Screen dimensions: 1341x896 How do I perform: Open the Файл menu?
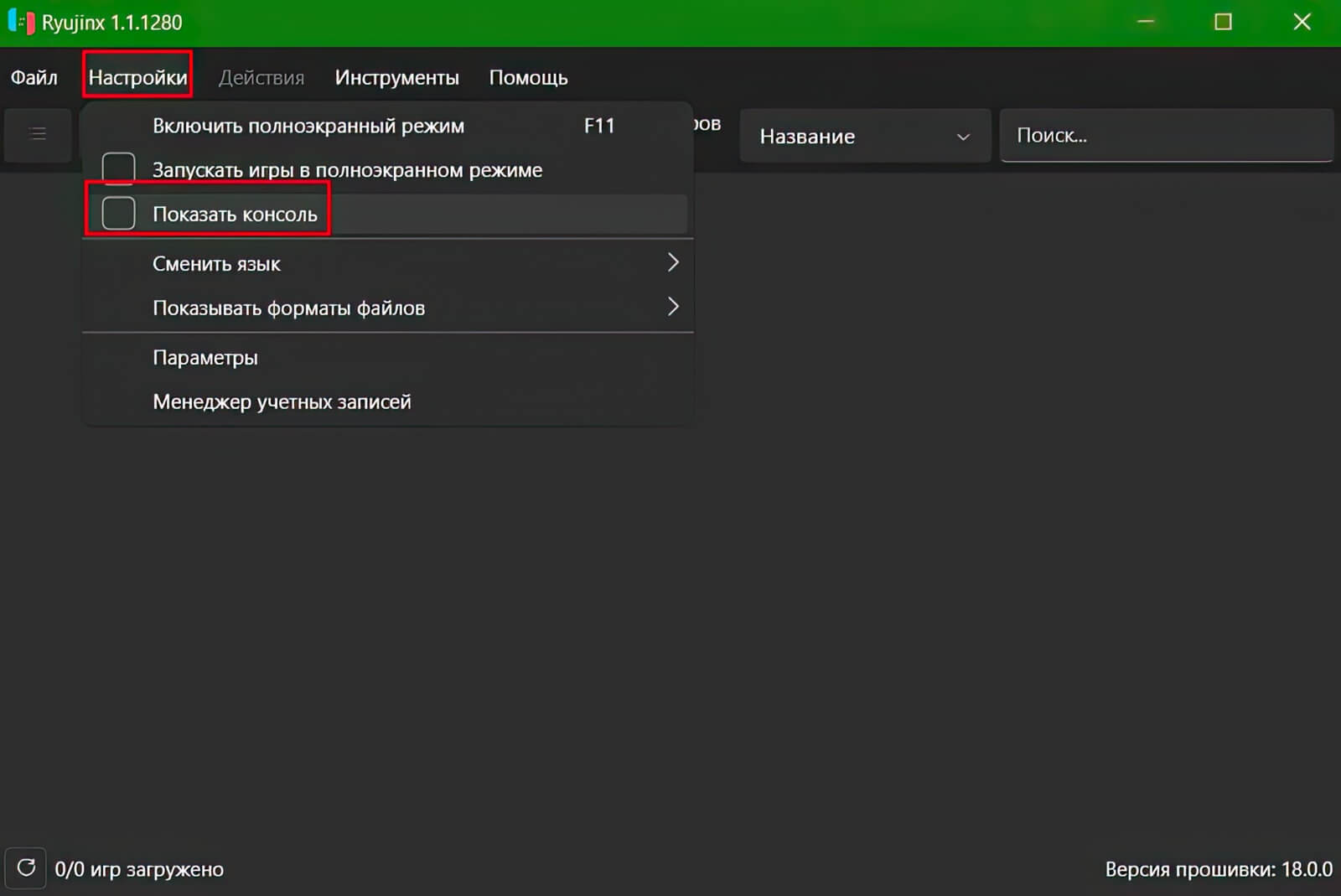[x=34, y=78]
